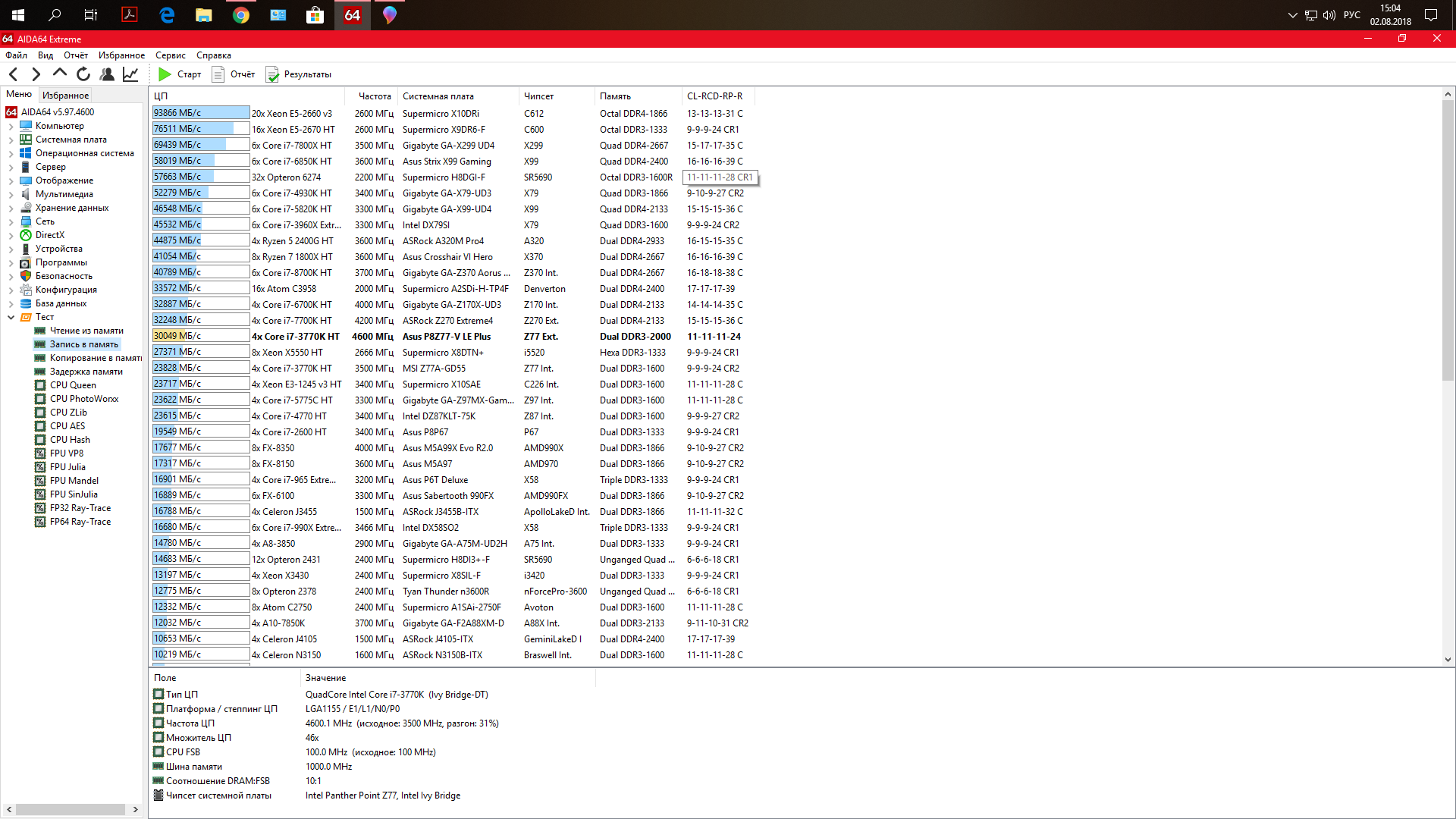The image size is (1456, 819).
Task: Expand the Компьютер tree node
Action: tap(11, 126)
